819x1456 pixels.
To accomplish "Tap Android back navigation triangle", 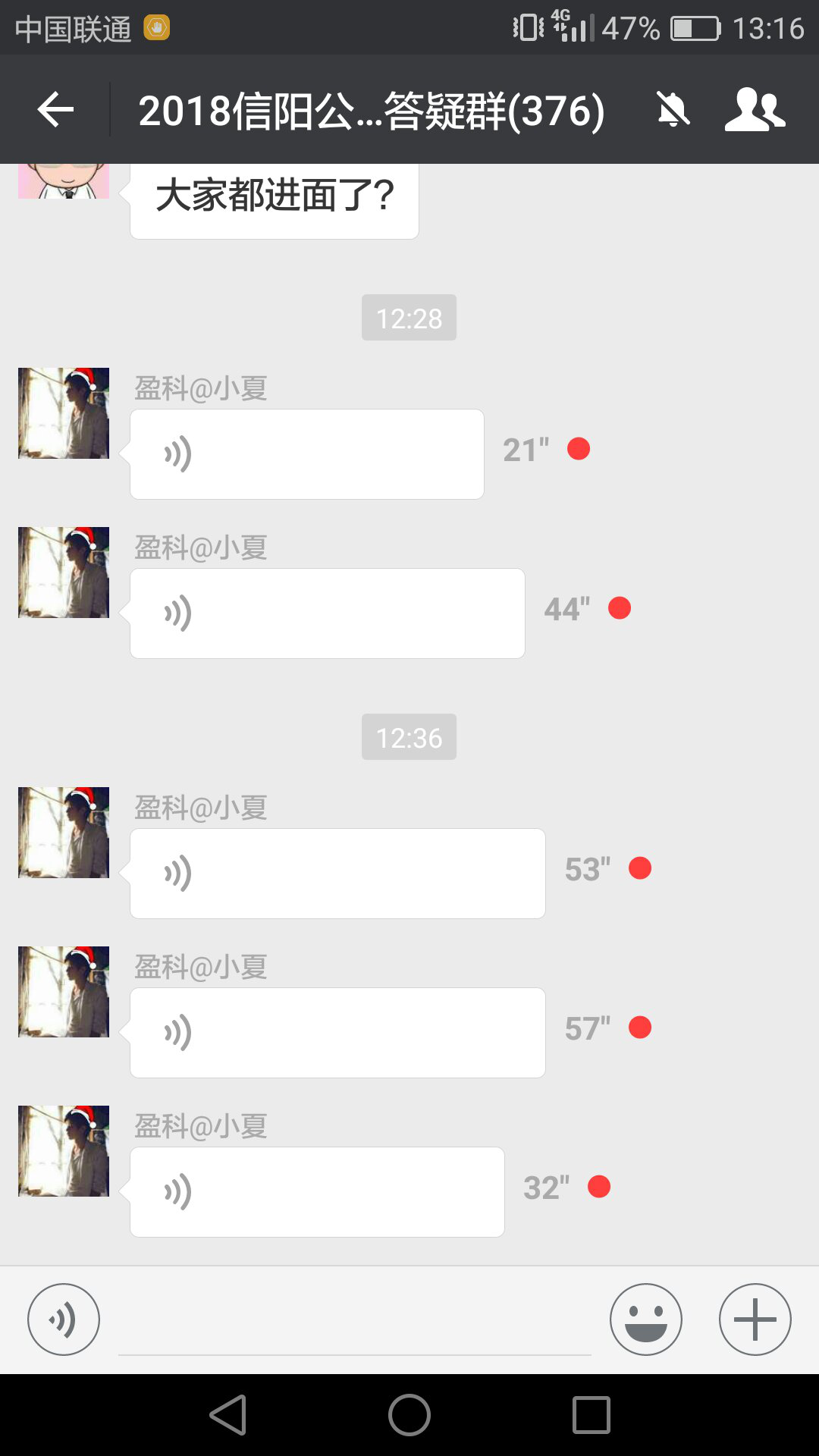I will click(227, 1415).
